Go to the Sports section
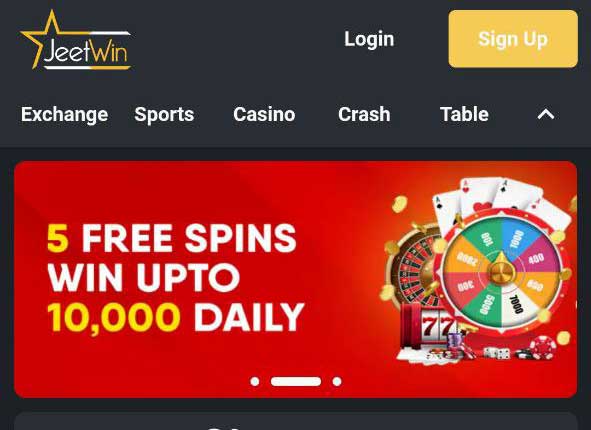Viewport: 591px width, 430px height. pyautogui.click(x=164, y=114)
